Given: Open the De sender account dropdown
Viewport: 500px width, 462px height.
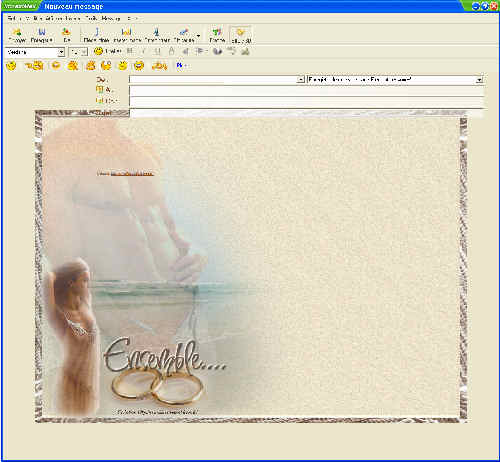Looking at the screenshot, I should 300,80.
